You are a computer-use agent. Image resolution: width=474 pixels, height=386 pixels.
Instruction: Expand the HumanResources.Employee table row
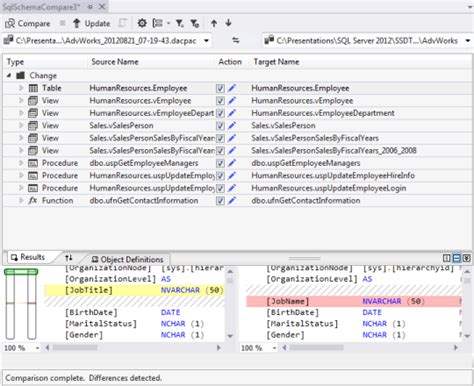[21, 88]
